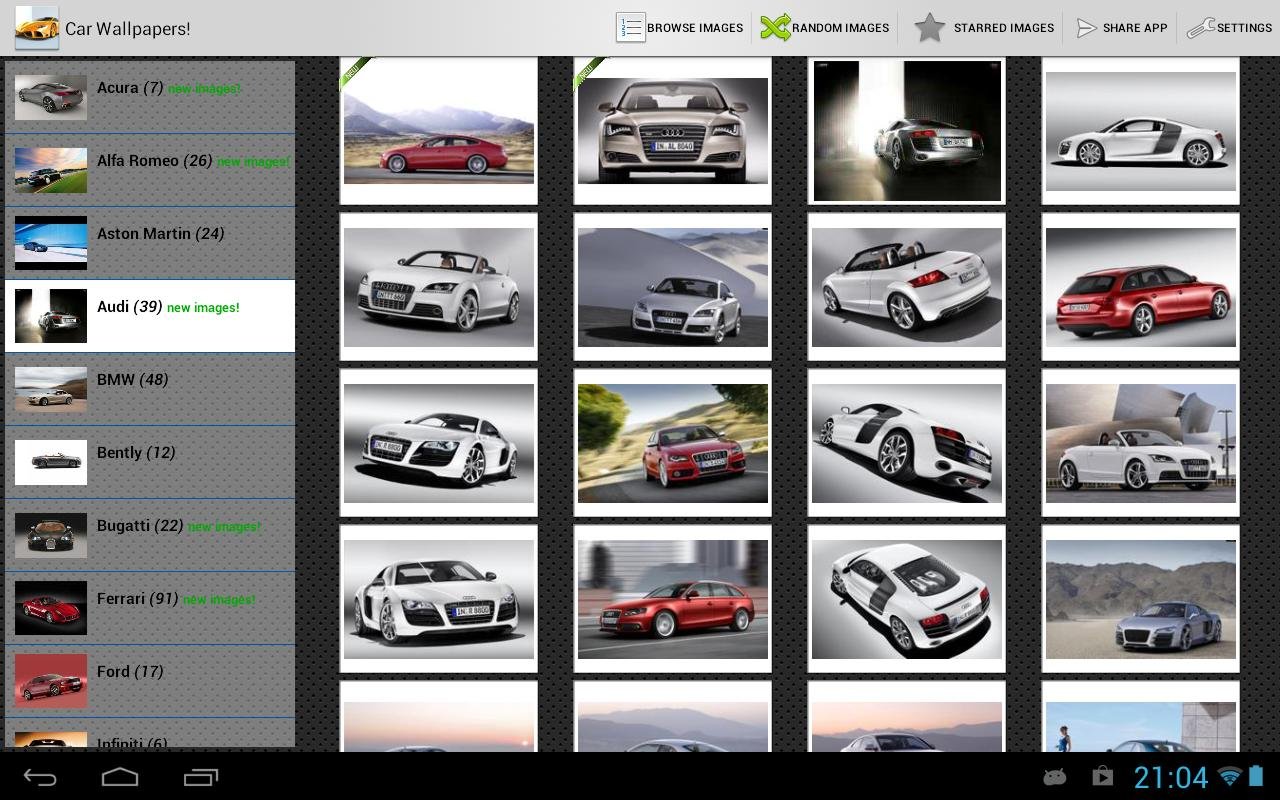1280x800 pixels.
Task: Select the Ford category
Action: coord(150,681)
